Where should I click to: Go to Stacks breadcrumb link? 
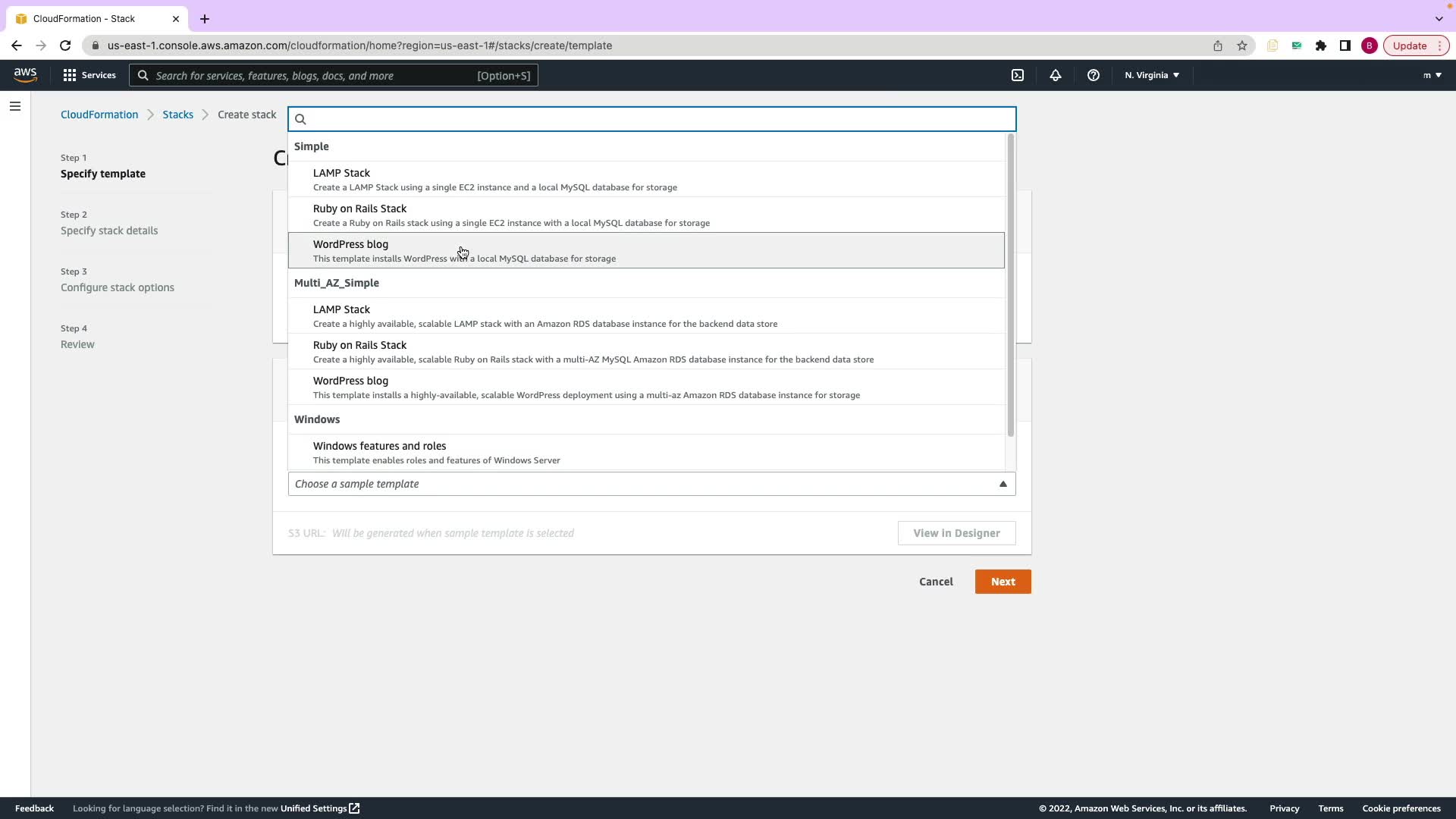pos(177,115)
